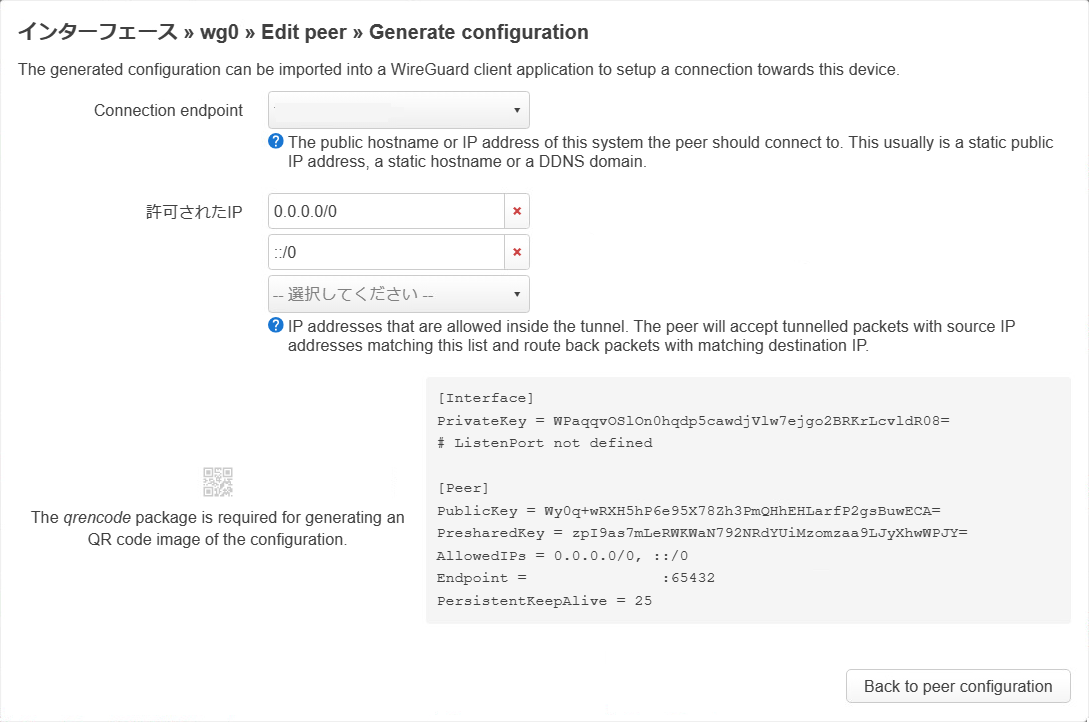
Task: Focus the 0.0.0.0/0 IP input field
Action: [x=386, y=212]
